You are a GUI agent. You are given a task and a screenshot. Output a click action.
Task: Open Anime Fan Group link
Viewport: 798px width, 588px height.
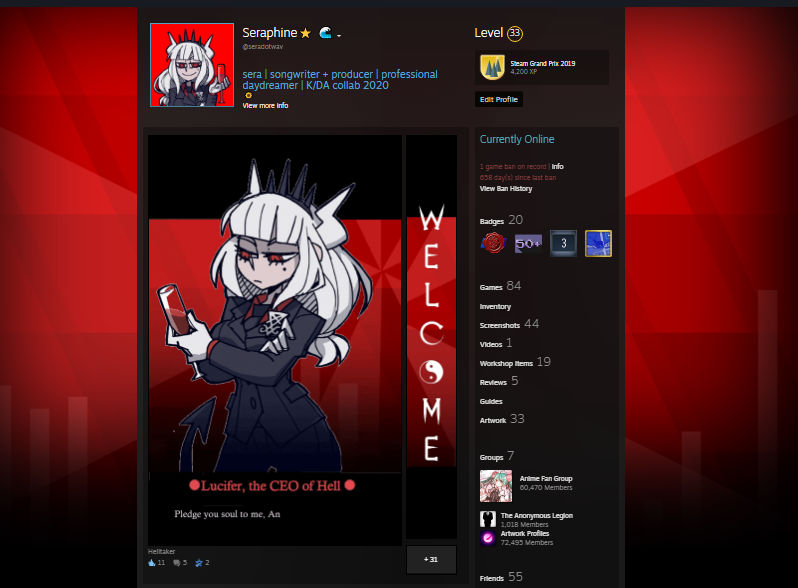(x=546, y=479)
